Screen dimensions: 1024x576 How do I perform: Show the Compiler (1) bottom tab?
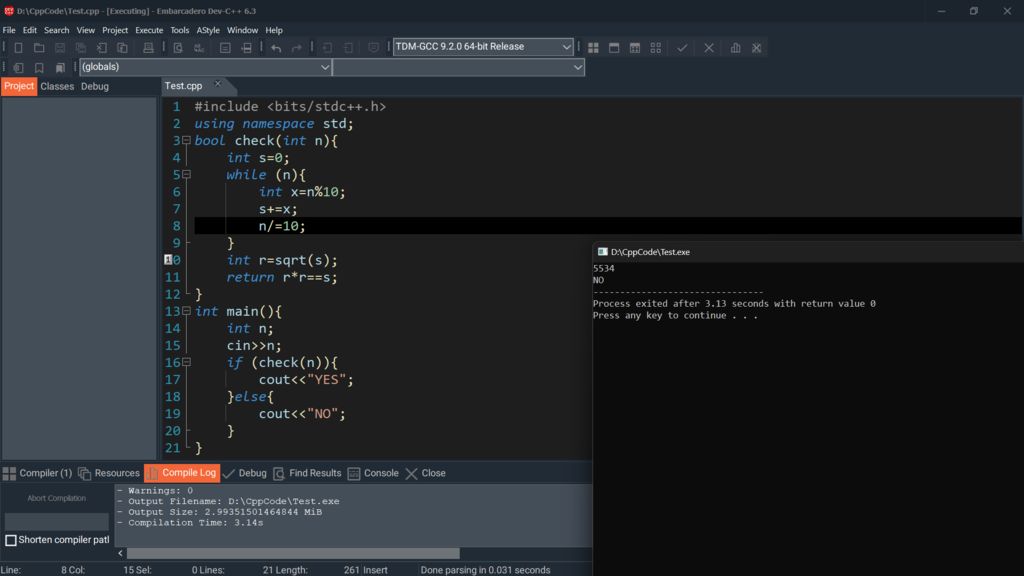click(x=37, y=473)
